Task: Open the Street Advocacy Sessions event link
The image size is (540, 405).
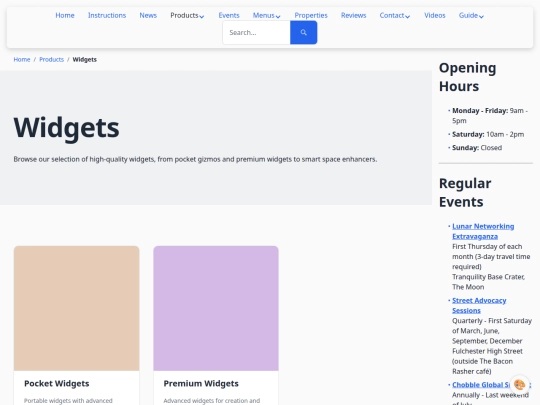Action: tap(479, 305)
